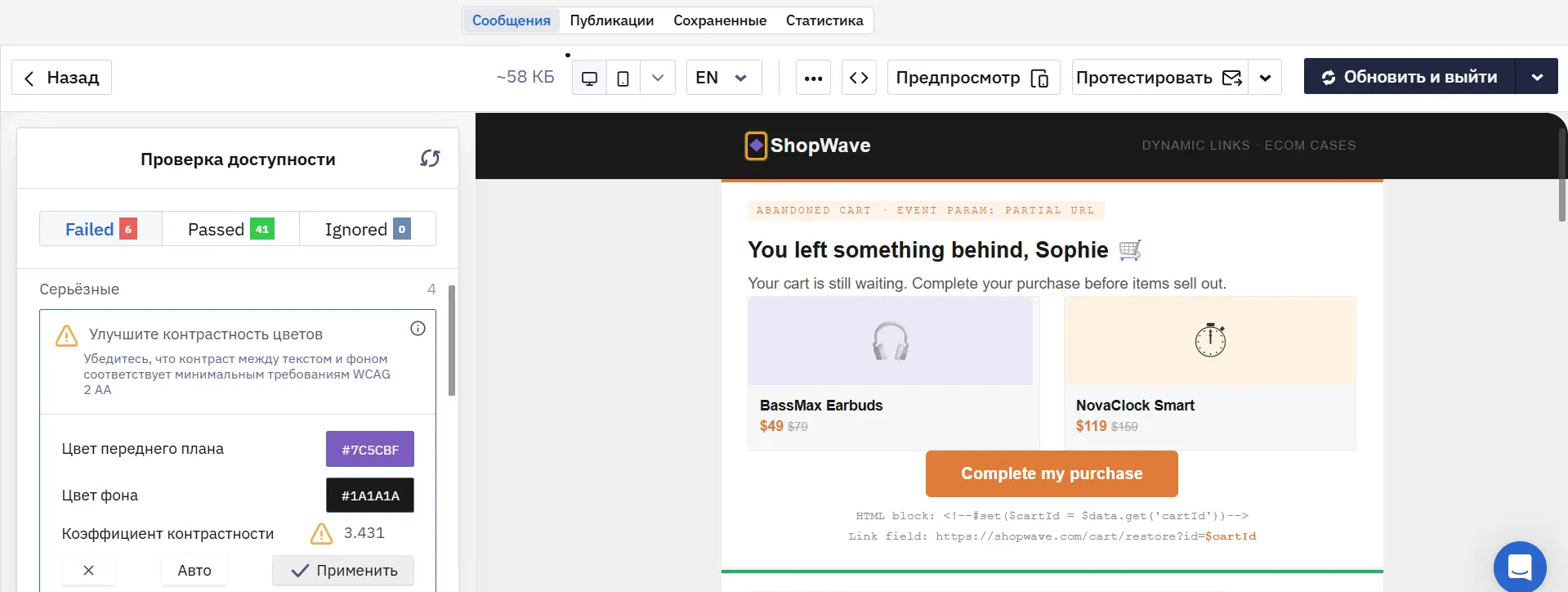This screenshot has width=1568, height=592.
Task: Click the email preview scrollbar
Action: point(1562,174)
